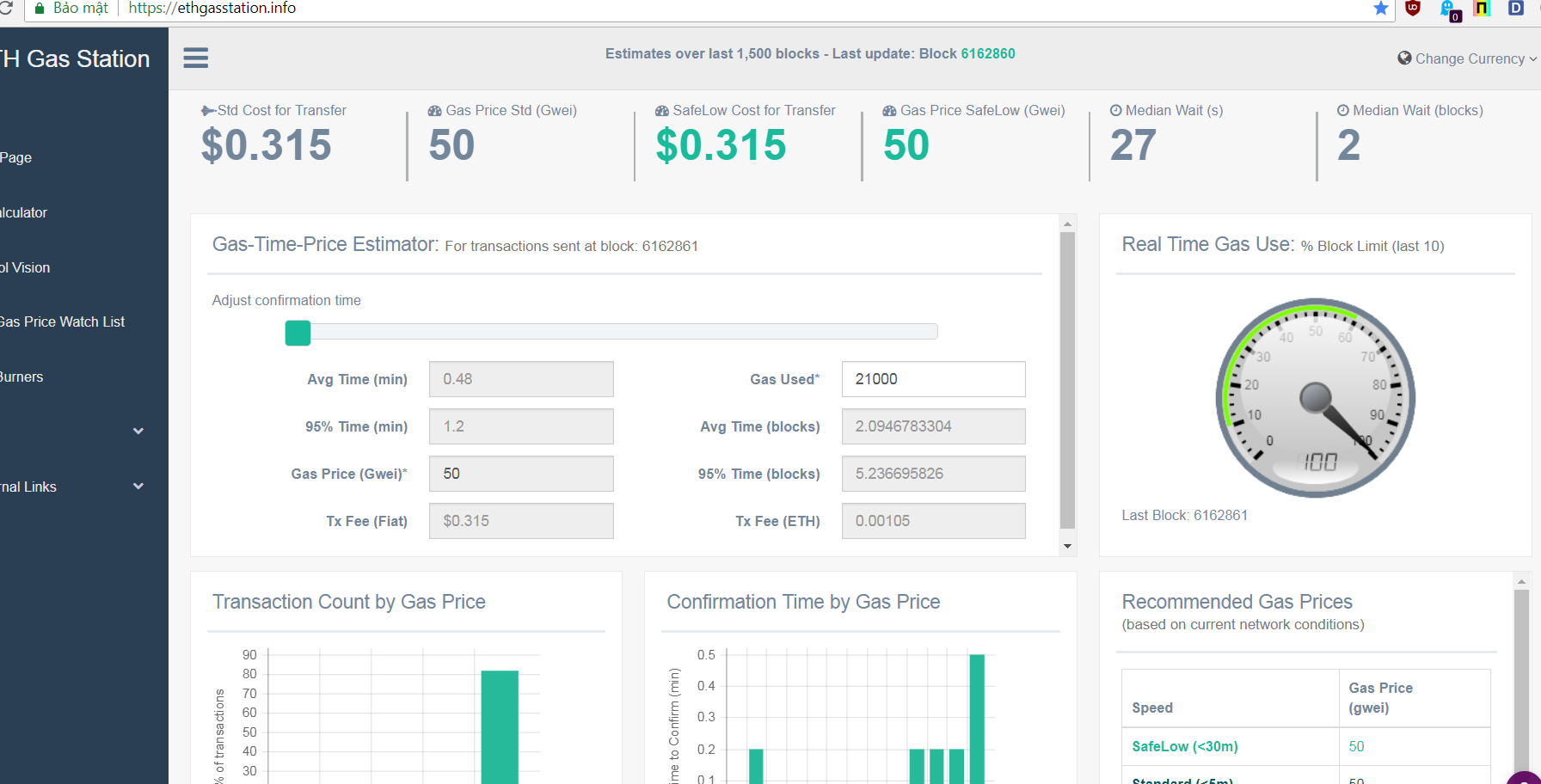This screenshot has width=1541, height=784.
Task: Click the gauge icon by SafeLow Cost for Transfer
Action: click(x=662, y=111)
